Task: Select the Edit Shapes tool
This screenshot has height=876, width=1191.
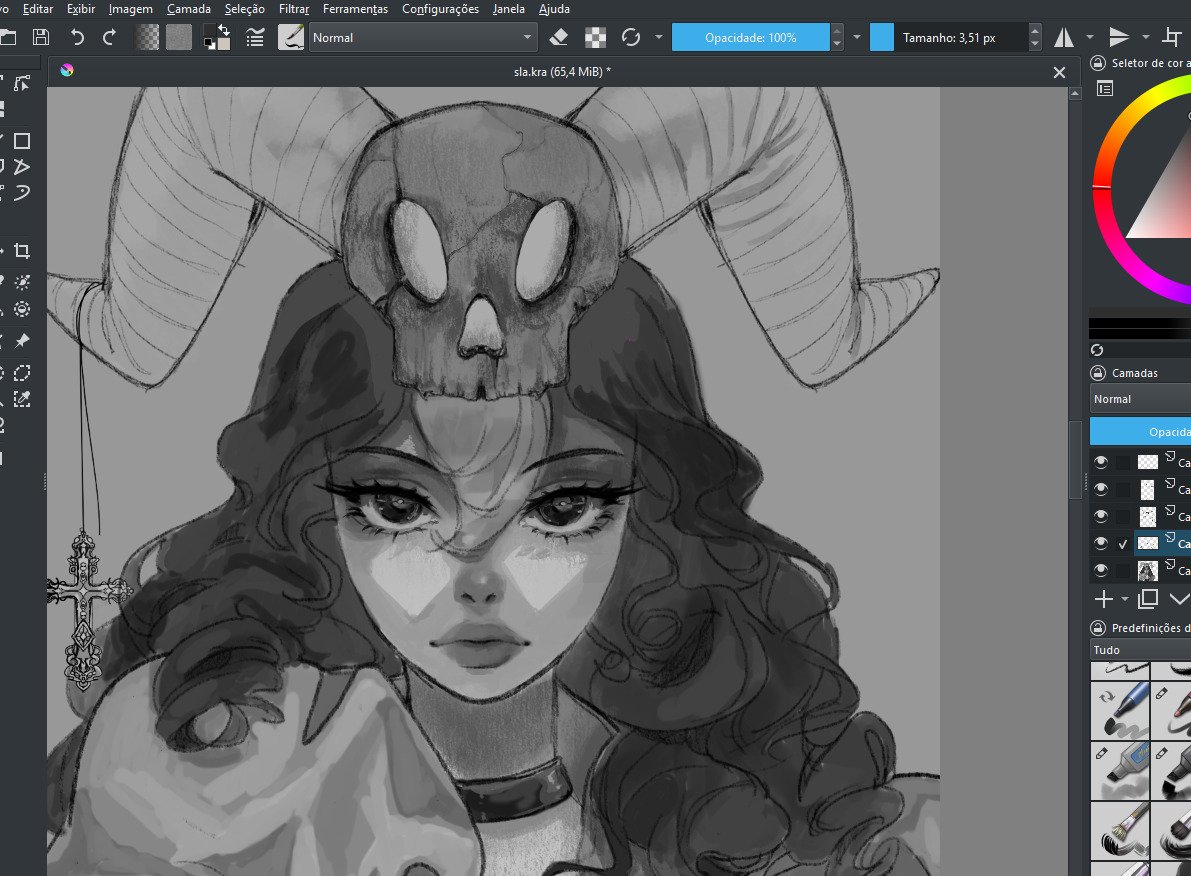Action: click(x=22, y=84)
